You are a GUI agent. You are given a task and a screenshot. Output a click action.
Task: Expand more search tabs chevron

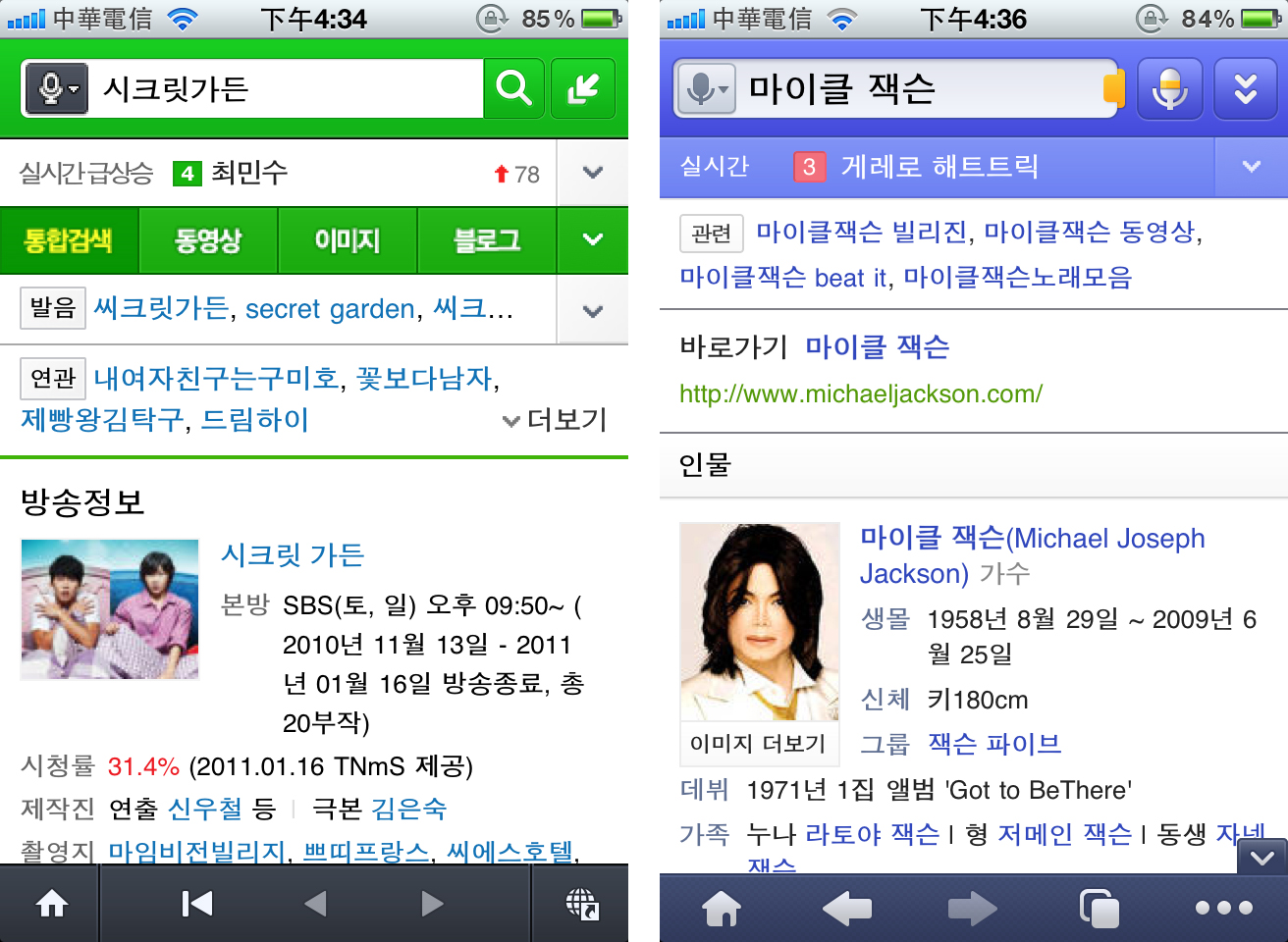(x=592, y=240)
